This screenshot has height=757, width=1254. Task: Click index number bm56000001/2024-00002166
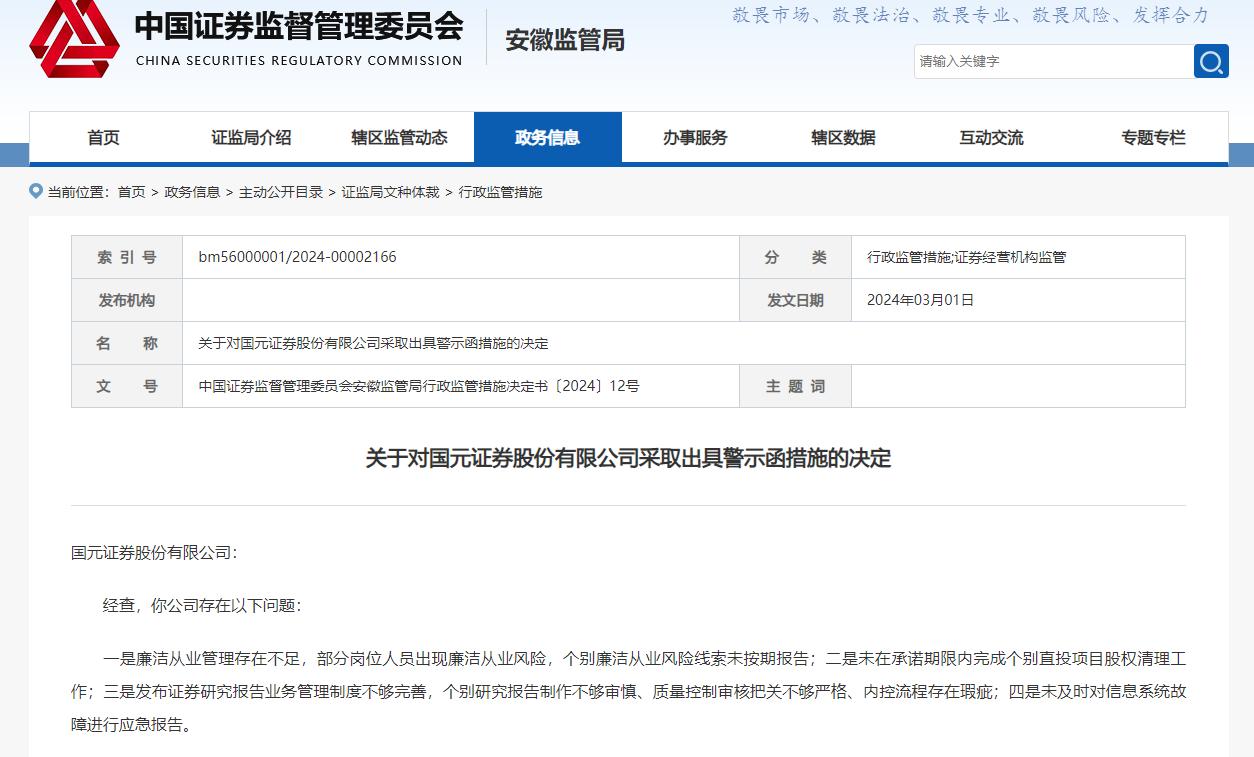click(x=297, y=257)
